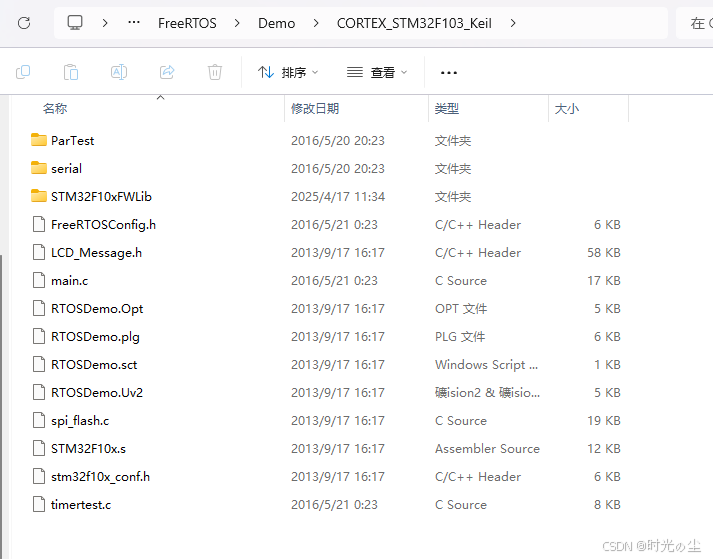The height and width of the screenshot is (559, 713).
Task: Click the RTOSDemo.Uv2 file icon
Action: (39, 392)
